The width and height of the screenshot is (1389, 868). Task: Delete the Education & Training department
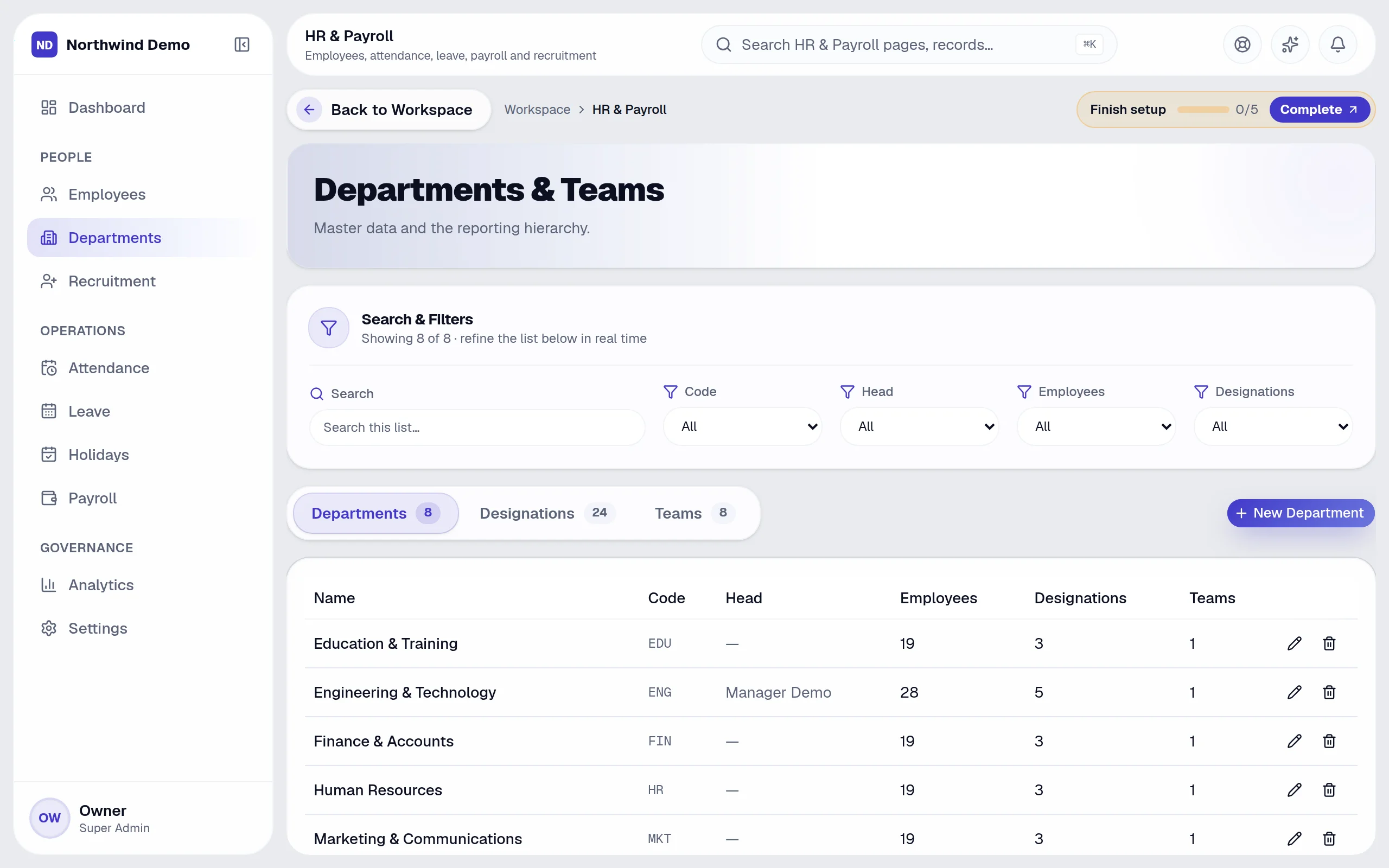[1329, 643]
